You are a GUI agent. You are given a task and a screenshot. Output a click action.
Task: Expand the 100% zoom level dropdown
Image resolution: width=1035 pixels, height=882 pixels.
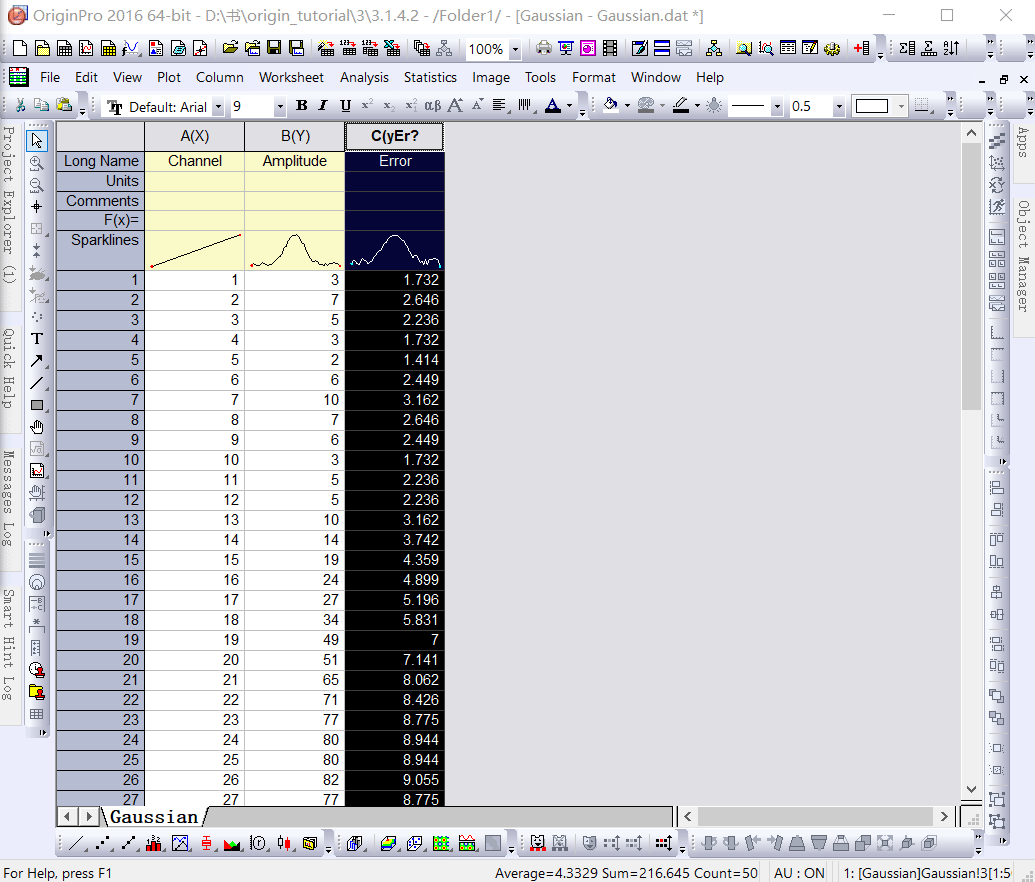[515, 49]
